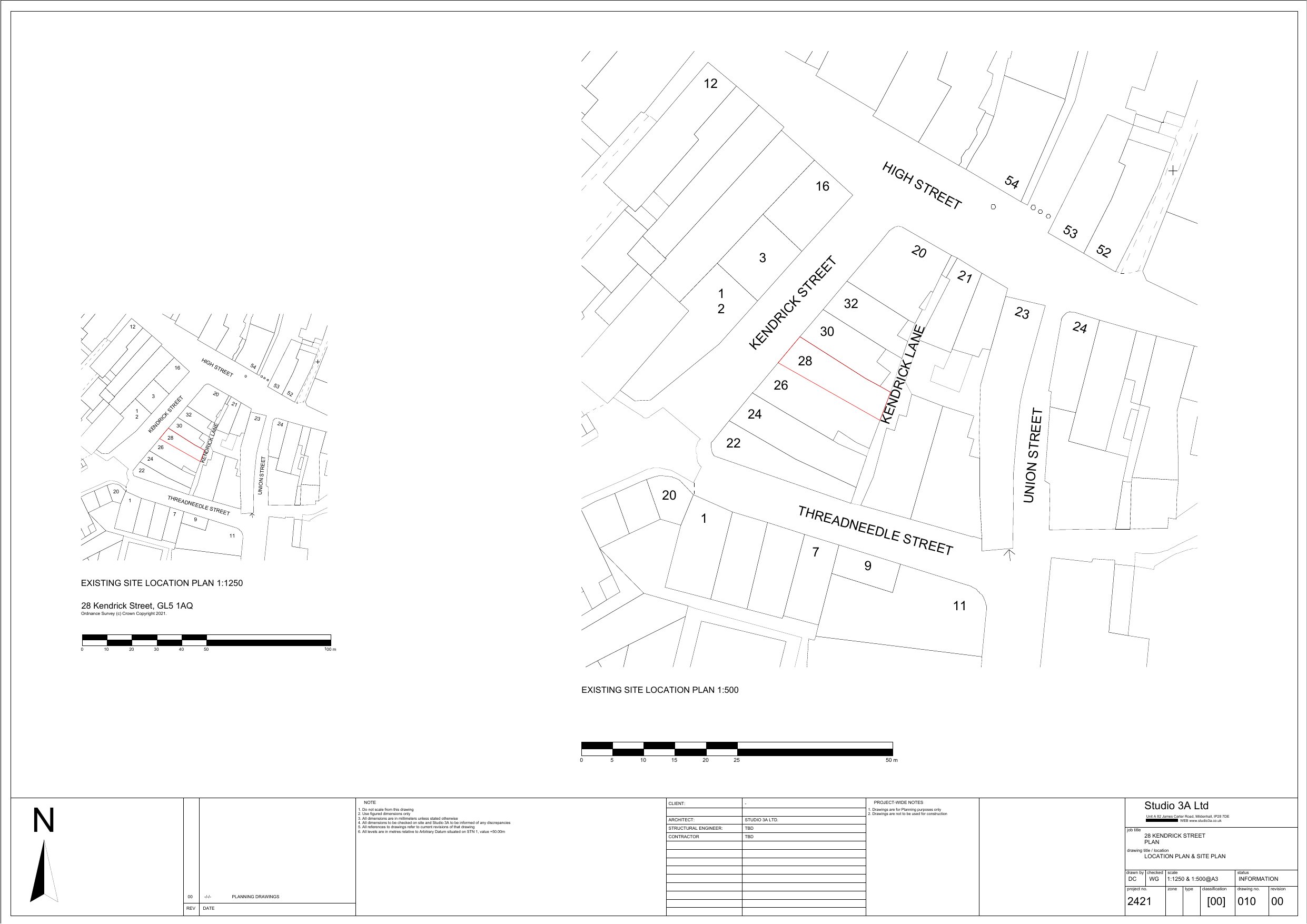1307x924 pixels.
Task: Click the 28 Kendrick Street, GL5 1AQ address
Action: pyautogui.click(x=136, y=606)
